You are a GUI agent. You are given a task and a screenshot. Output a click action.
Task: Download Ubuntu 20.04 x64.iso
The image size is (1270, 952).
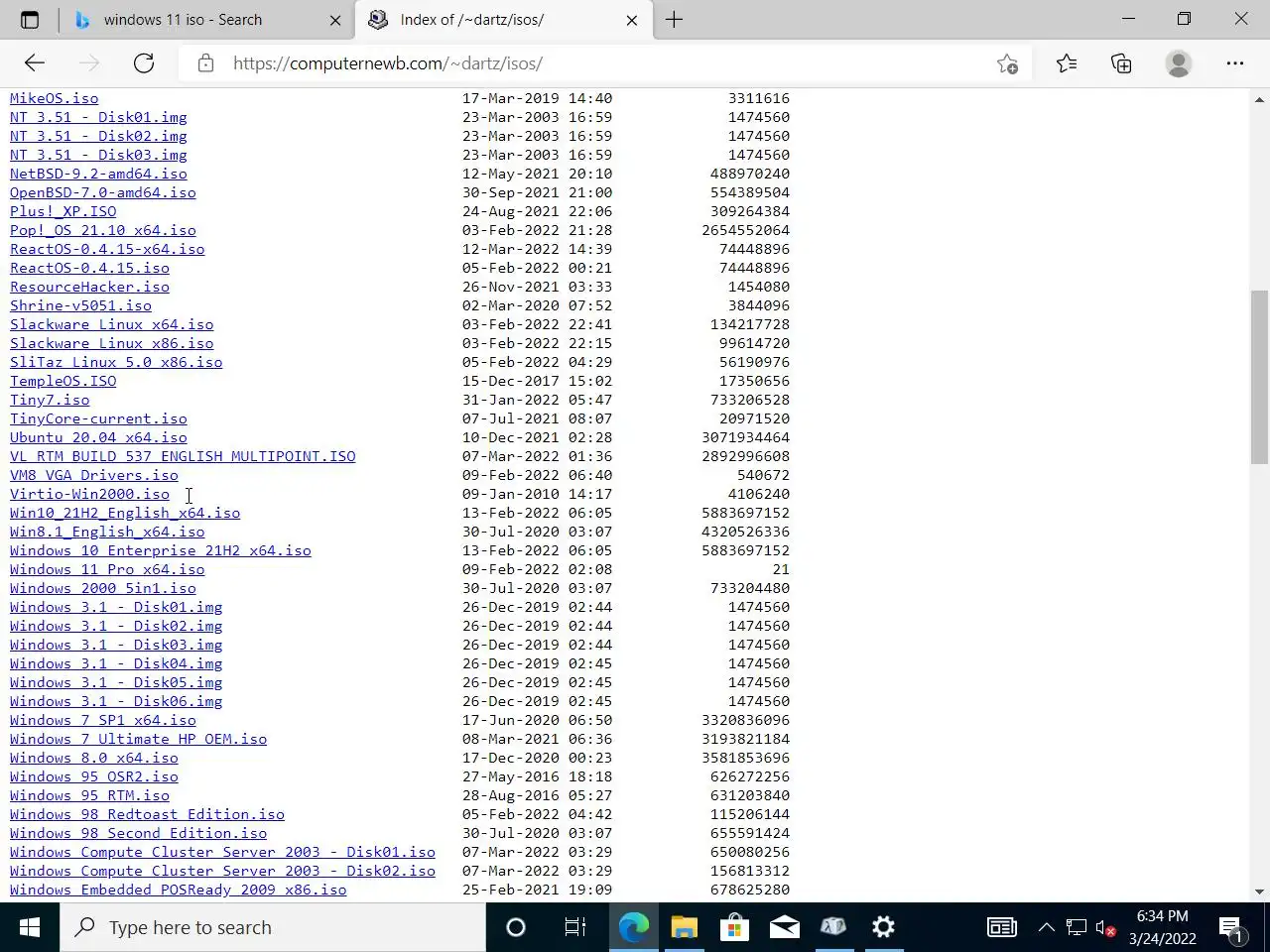tap(98, 437)
